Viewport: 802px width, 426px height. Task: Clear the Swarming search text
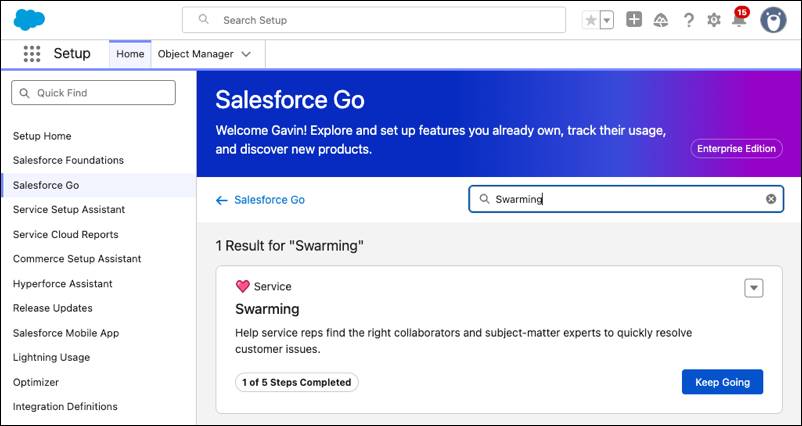[771, 199]
